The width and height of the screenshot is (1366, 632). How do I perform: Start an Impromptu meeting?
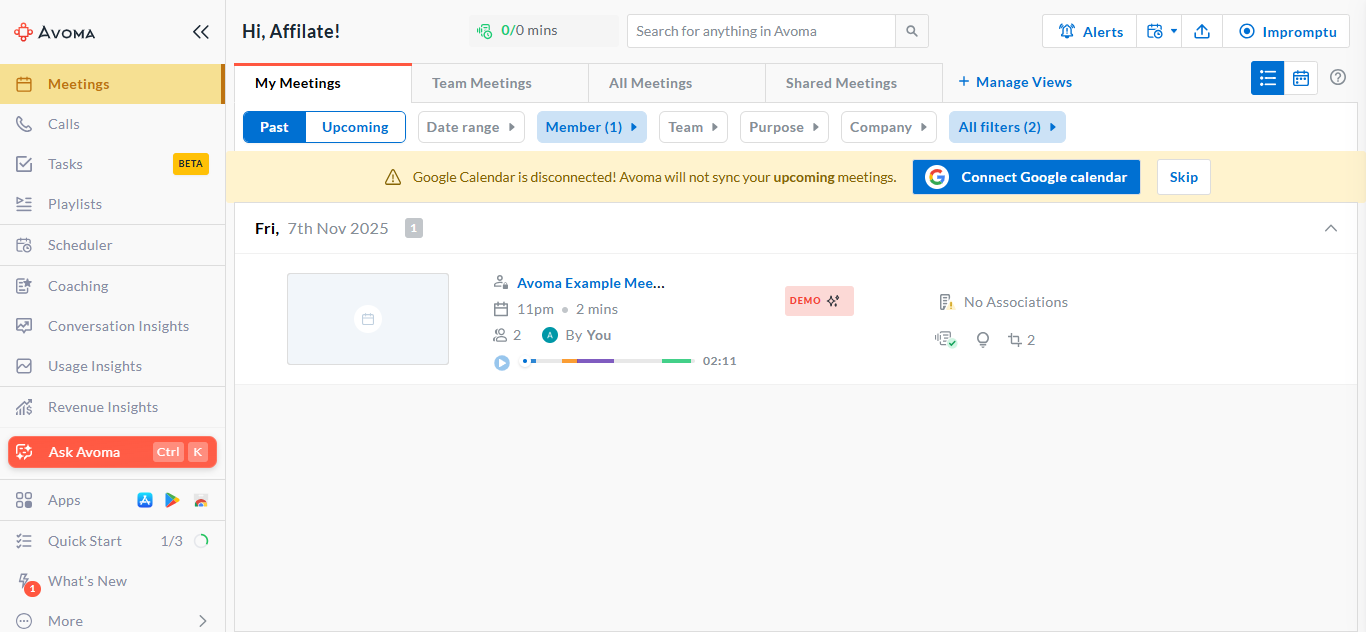pos(1286,31)
